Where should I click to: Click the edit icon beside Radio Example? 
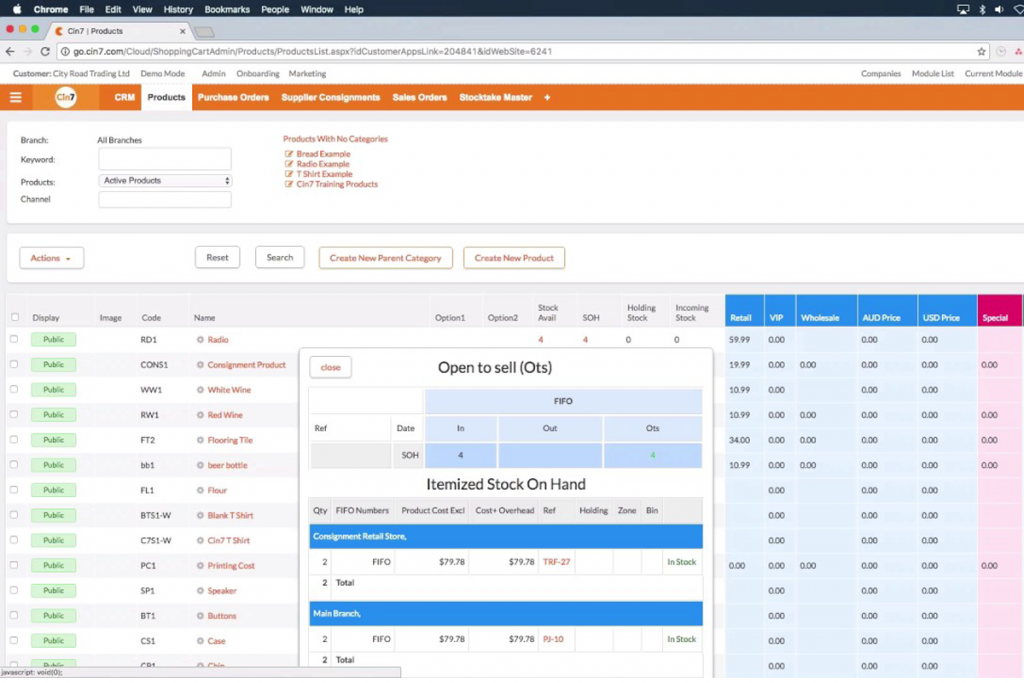tap(289, 163)
